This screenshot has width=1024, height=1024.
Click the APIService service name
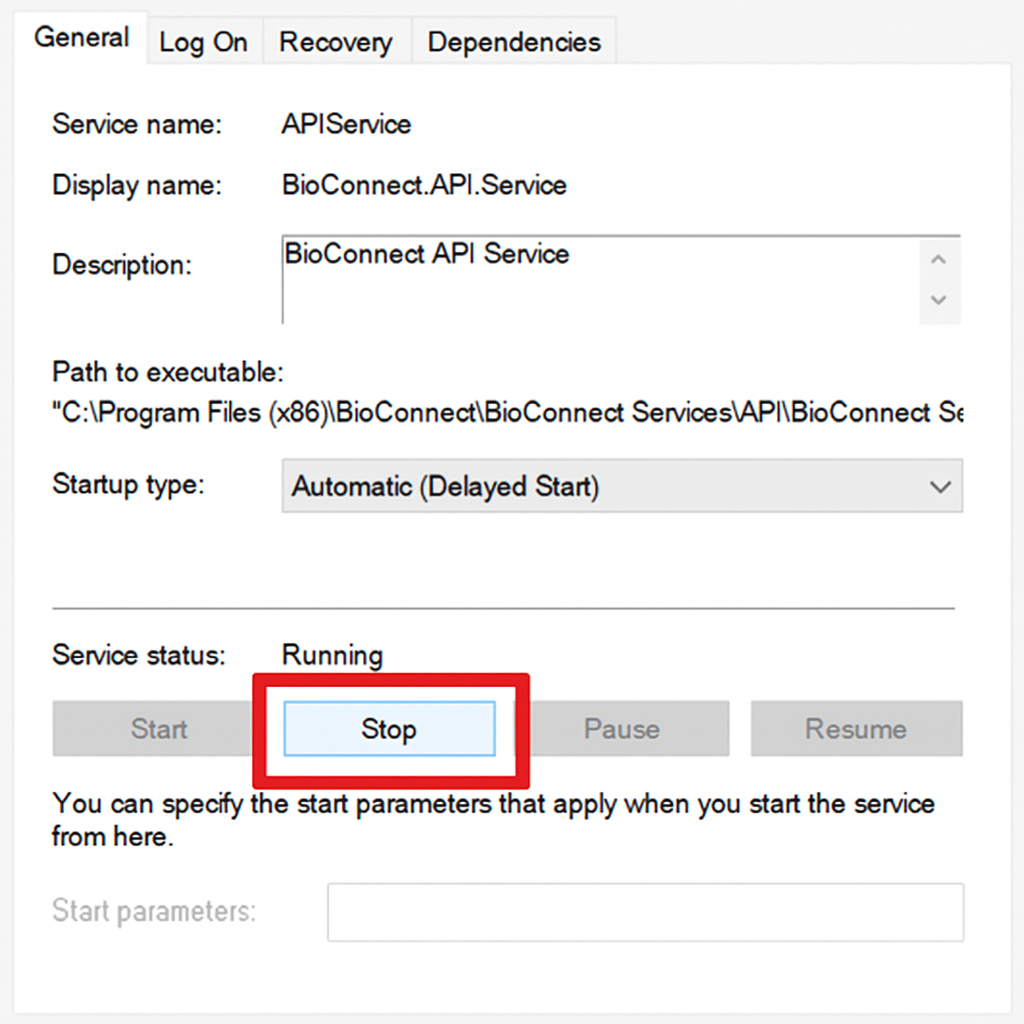tap(344, 124)
